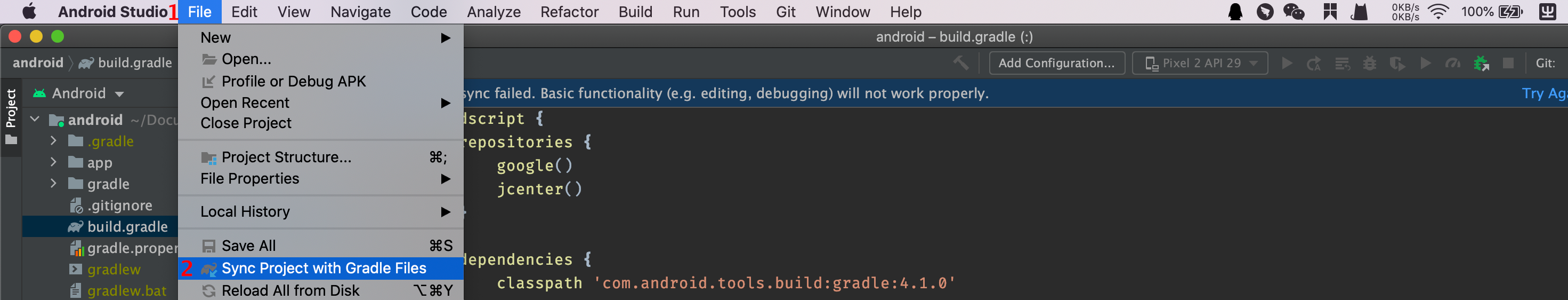The height and width of the screenshot is (300, 1568).
Task: Open the Project tool window tab
Action: point(11,117)
